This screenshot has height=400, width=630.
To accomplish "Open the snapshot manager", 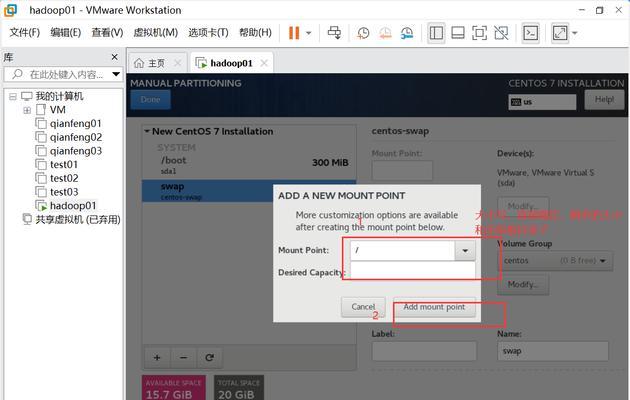I will click(407, 33).
